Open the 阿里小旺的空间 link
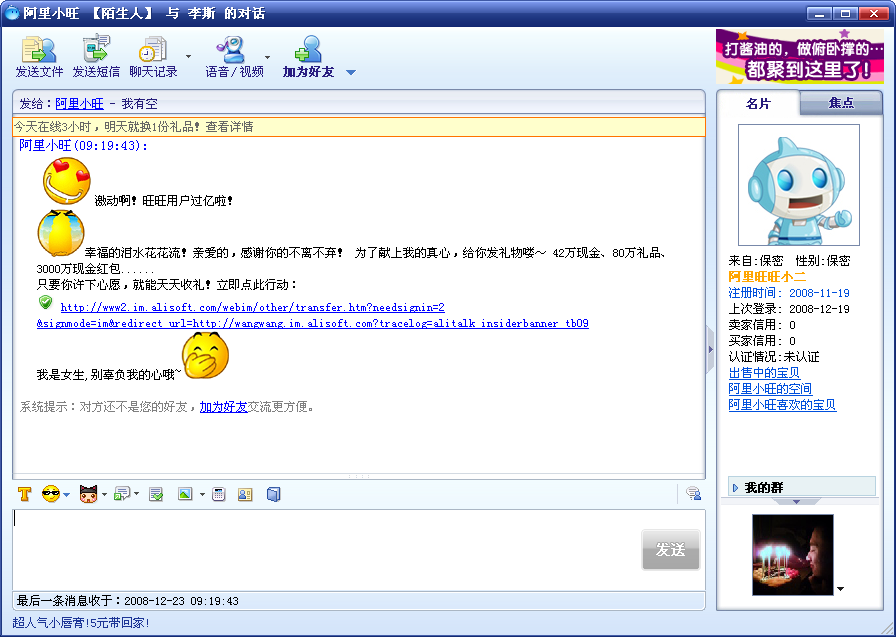This screenshot has height=637, width=896. pos(770,389)
